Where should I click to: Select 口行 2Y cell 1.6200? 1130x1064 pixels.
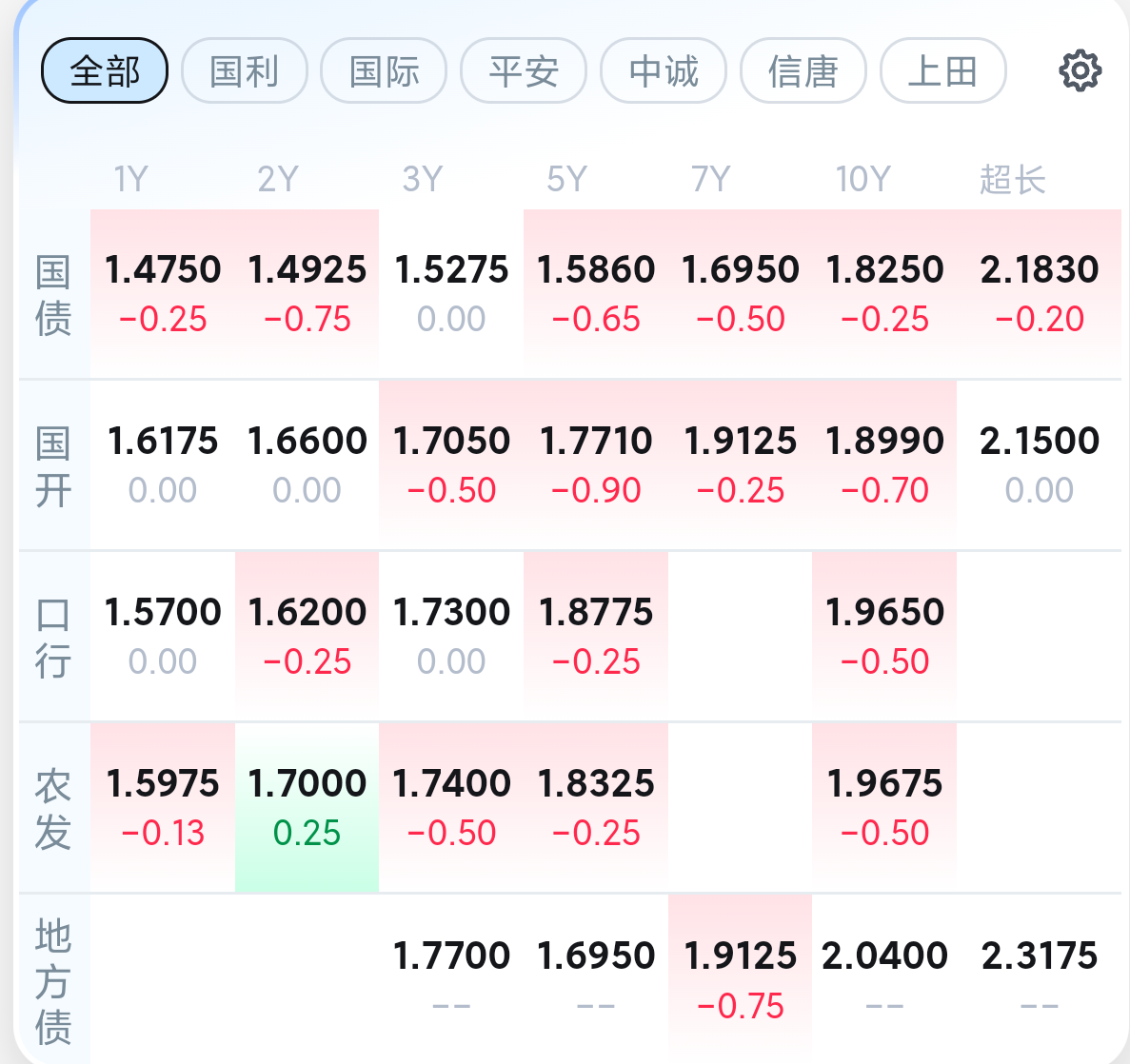[307, 636]
